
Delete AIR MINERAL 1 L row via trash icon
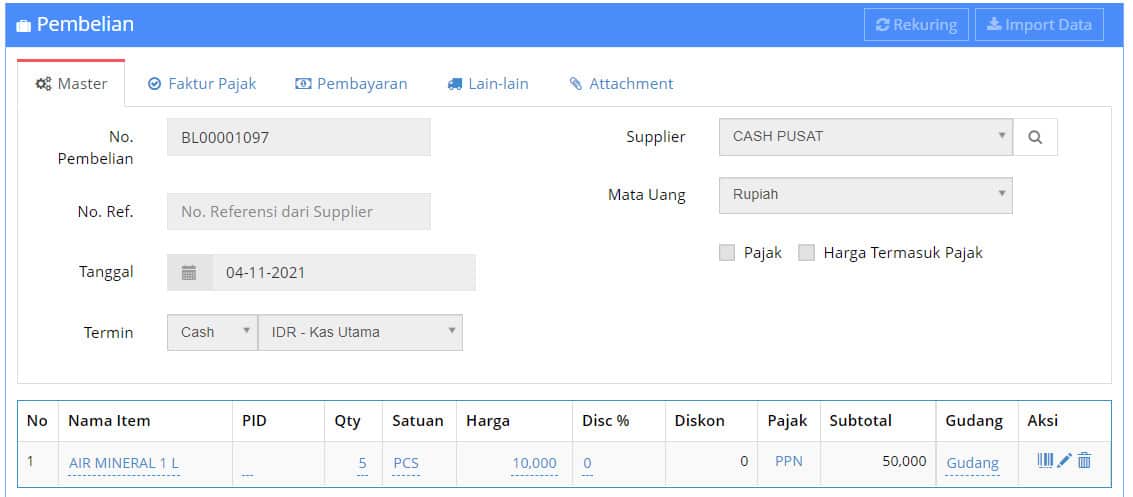point(1085,461)
